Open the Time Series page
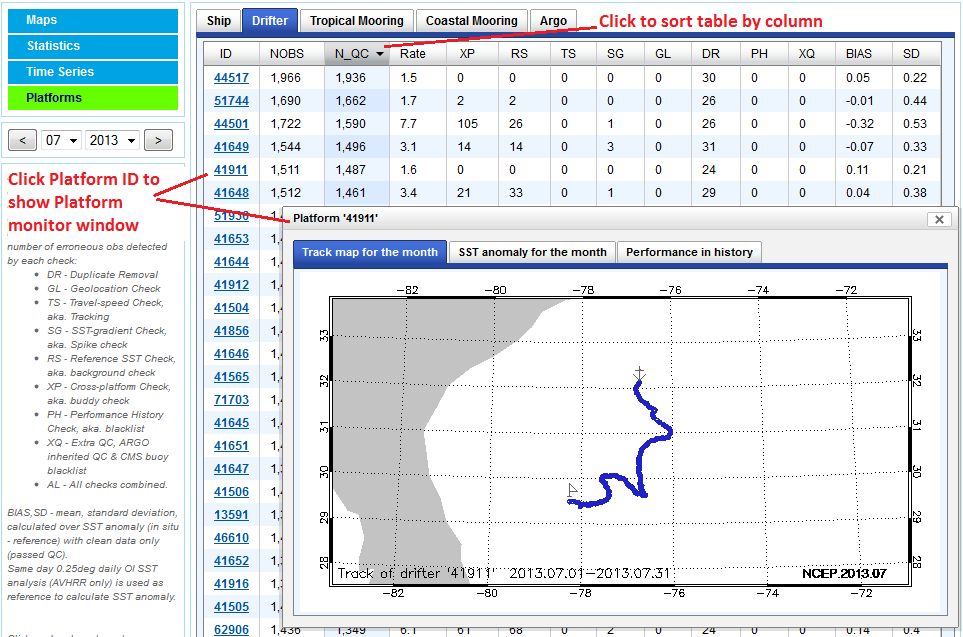Viewport: 963px width, 637px height. (92, 72)
